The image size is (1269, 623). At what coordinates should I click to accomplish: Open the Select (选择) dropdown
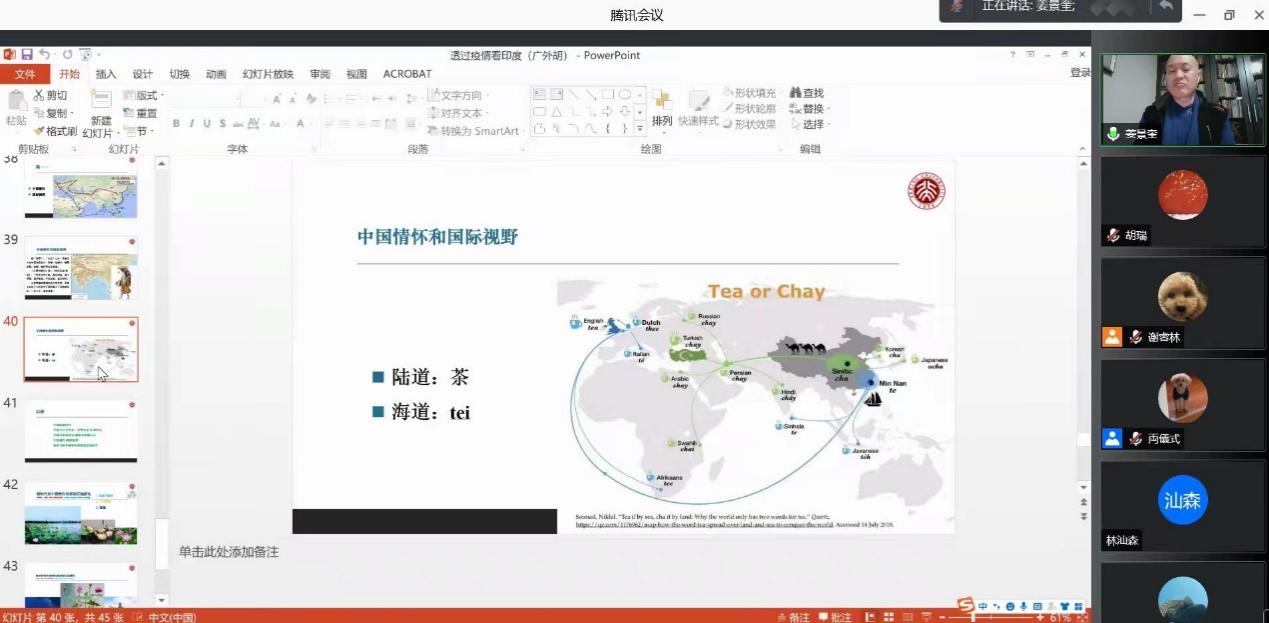click(811, 125)
